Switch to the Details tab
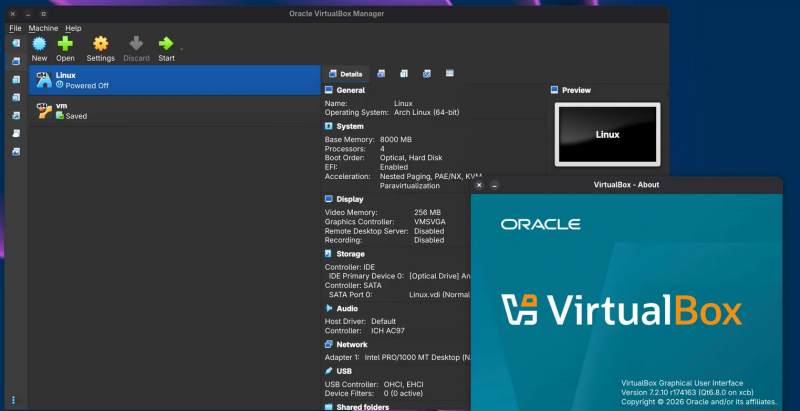Viewport: 800px width, 411px height. [x=345, y=74]
